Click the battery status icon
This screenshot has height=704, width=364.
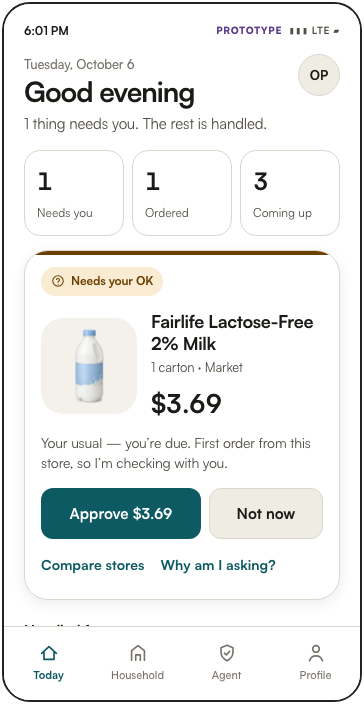pos(336,31)
